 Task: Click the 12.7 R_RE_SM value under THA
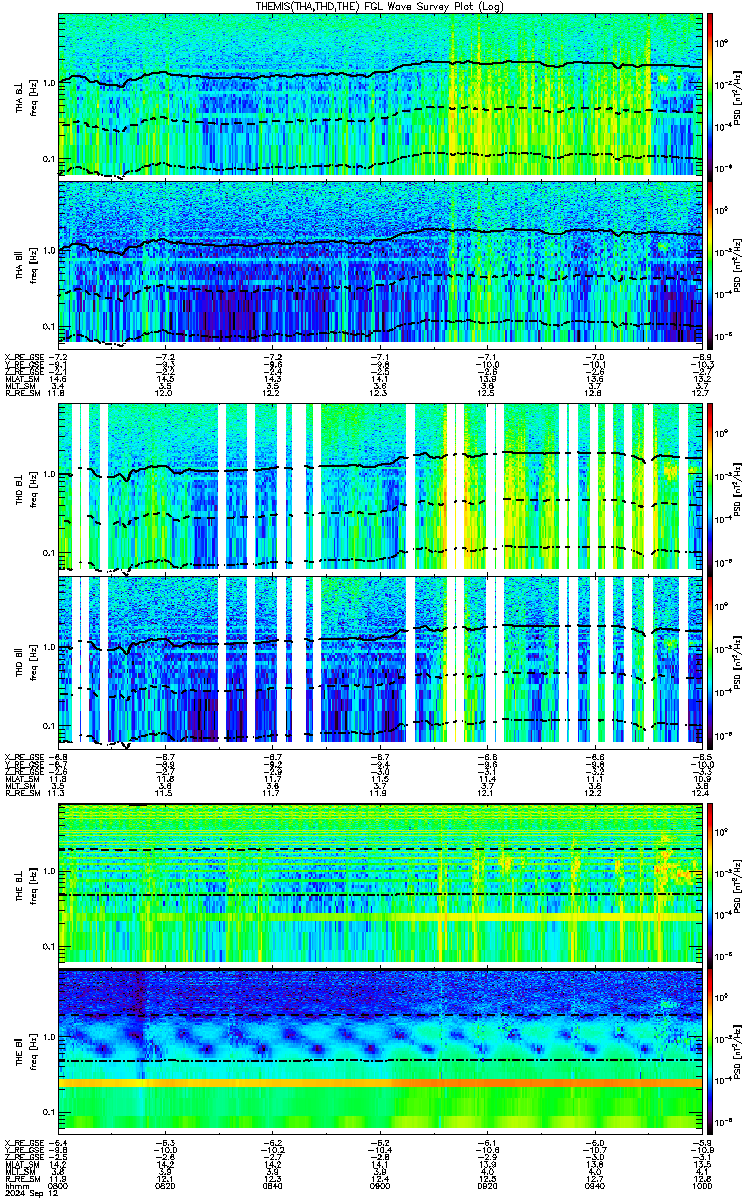[700, 393]
